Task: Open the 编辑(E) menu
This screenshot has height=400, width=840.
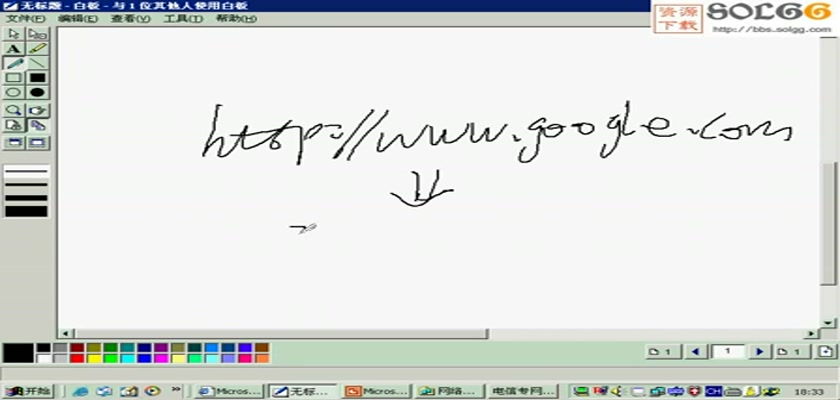Action: pos(78,19)
